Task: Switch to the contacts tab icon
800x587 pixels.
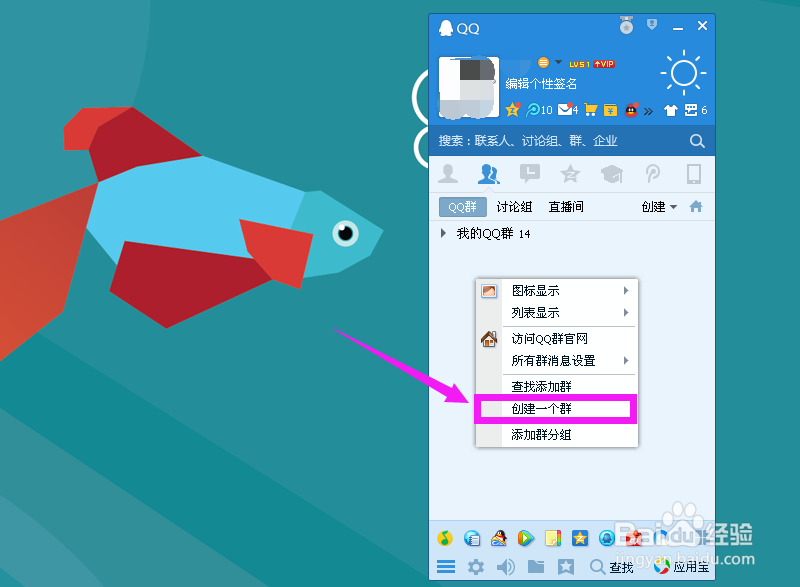Action: (448, 174)
